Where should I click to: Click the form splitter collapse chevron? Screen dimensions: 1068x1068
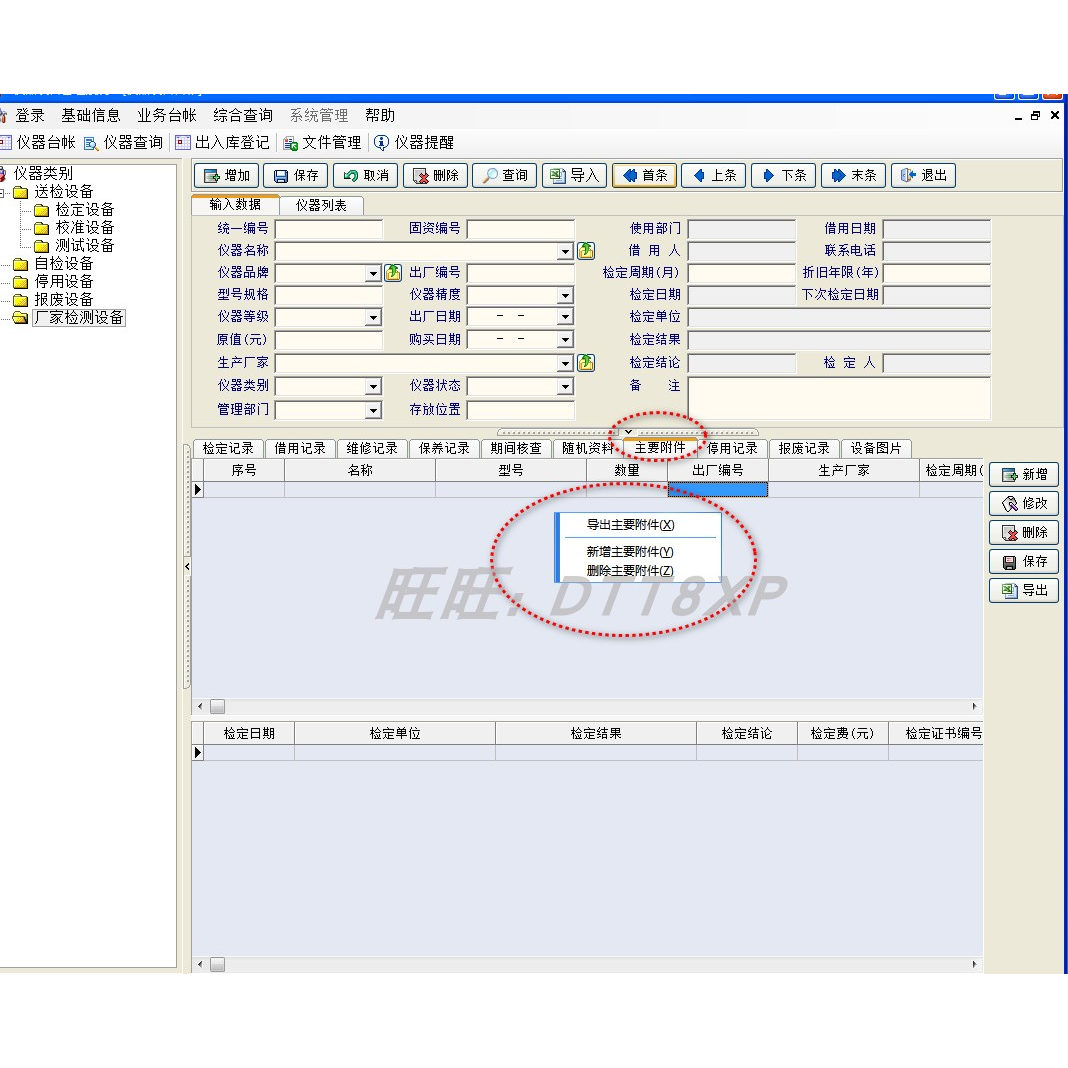(629, 432)
